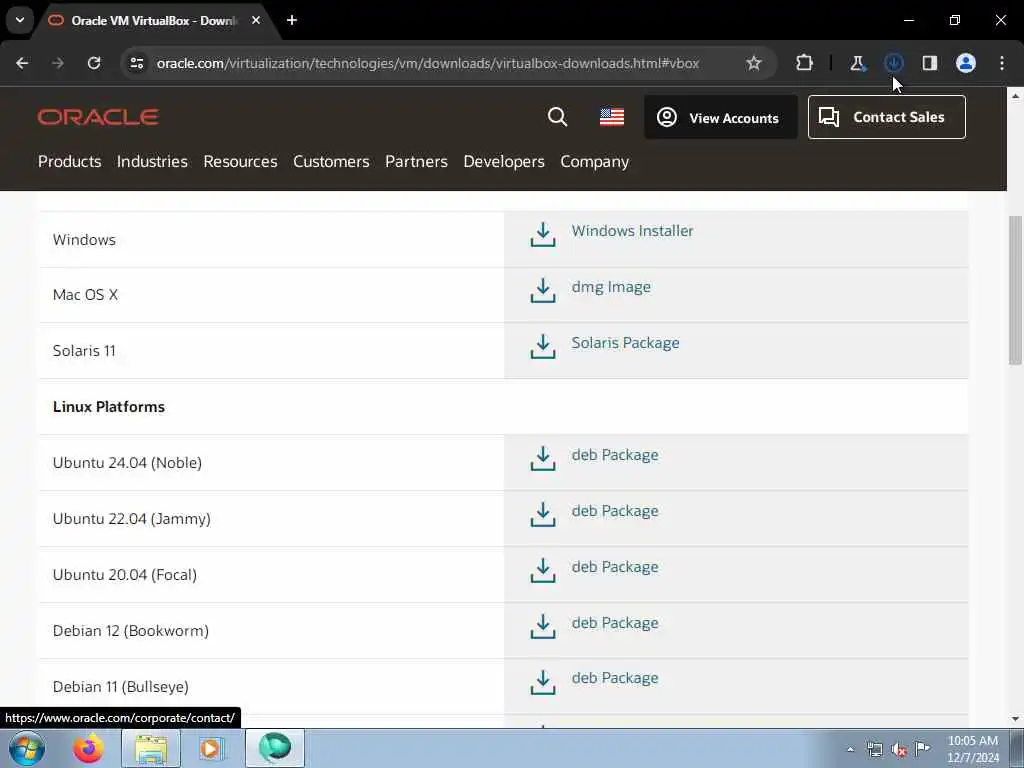Click the deb Package link for Ubuntu 22.04
Screen dimensions: 1024x768
coord(615,511)
